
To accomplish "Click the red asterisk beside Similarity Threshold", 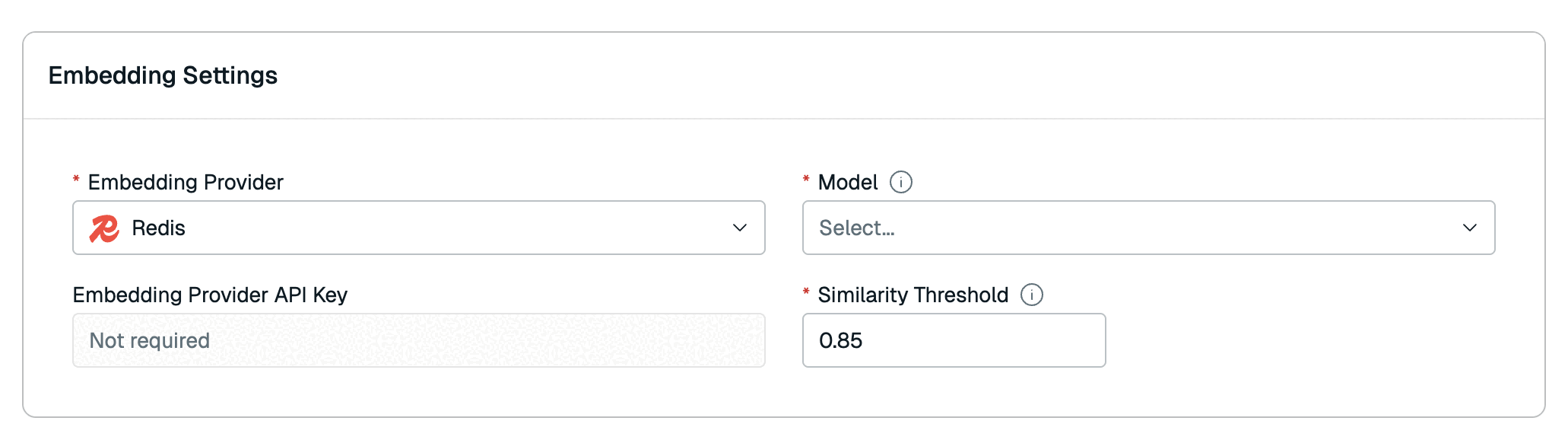I will click(806, 292).
